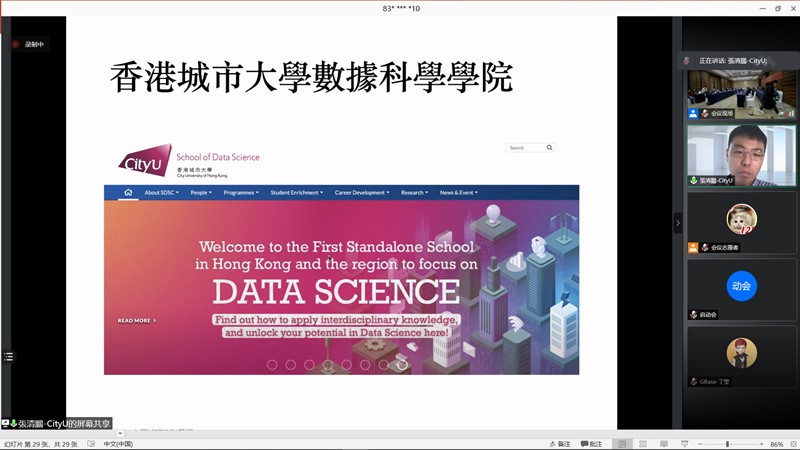
Task: Click the 动会 participant avatar
Action: pyautogui.click(x=741, y=286)
